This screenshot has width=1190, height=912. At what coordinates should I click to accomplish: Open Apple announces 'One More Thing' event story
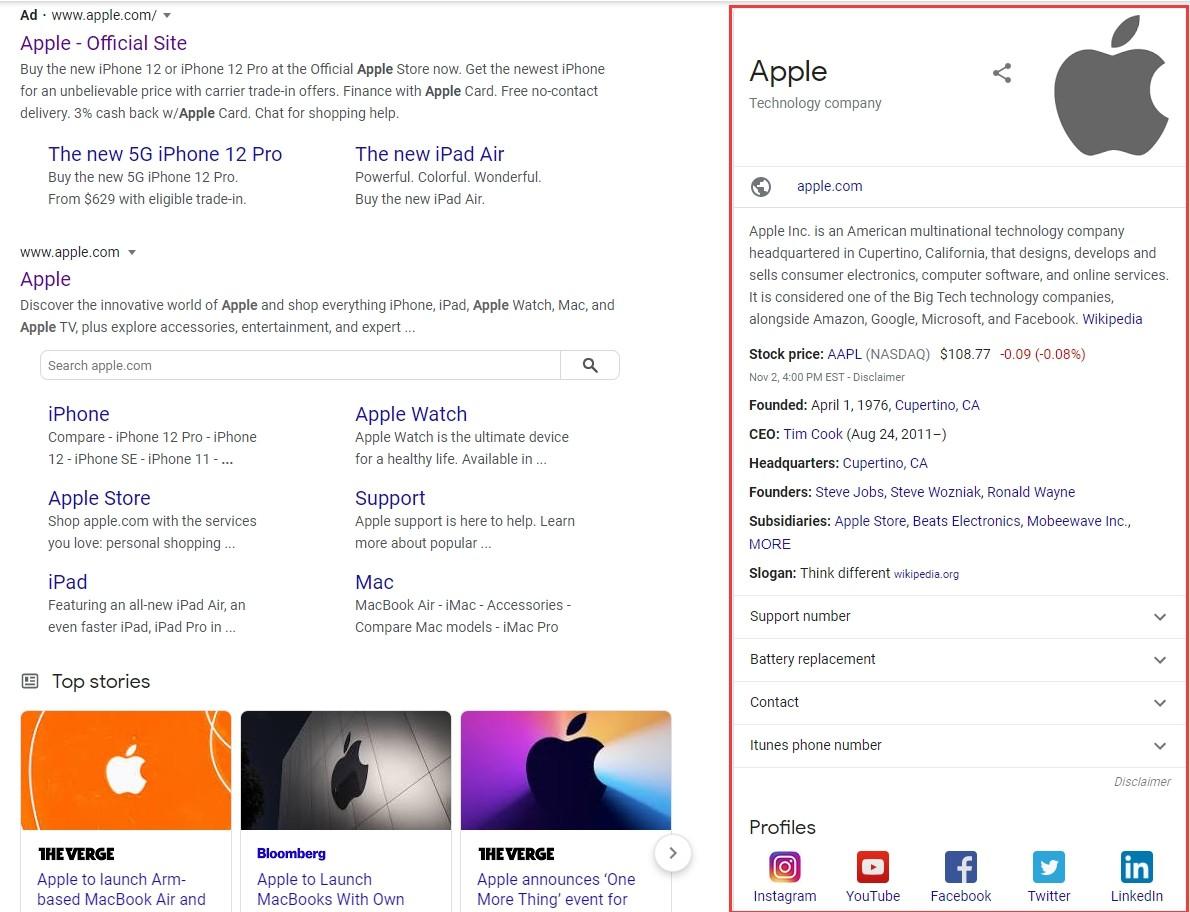tap(556, 889)
